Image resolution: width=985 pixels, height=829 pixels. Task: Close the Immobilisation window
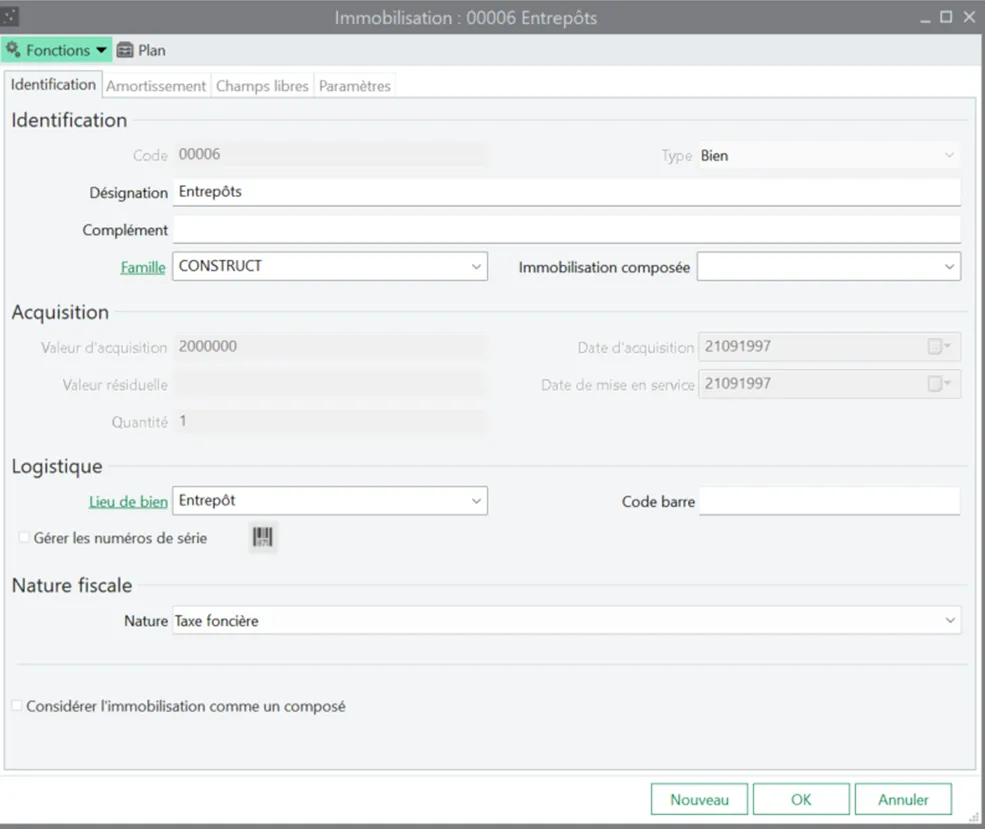(969, 17)
